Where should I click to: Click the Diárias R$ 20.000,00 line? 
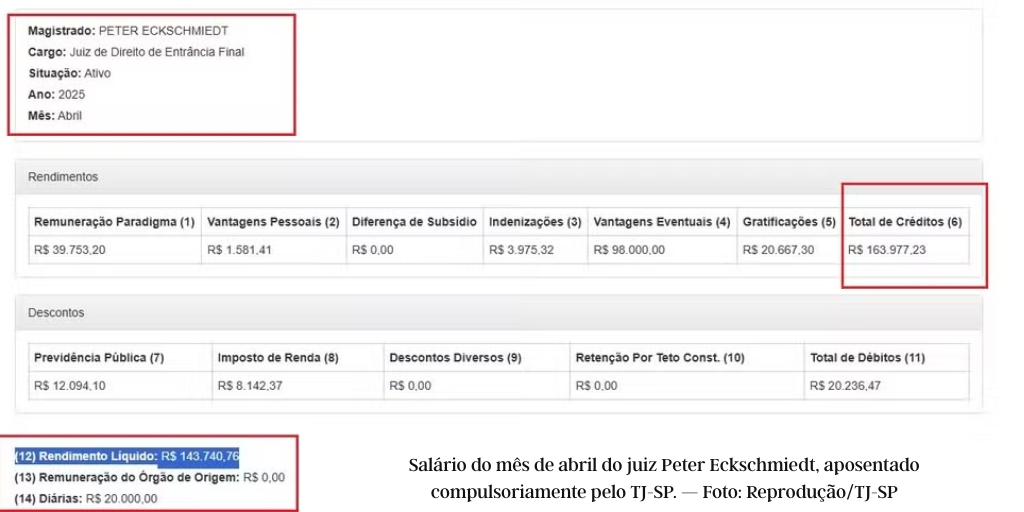coord(85,498)
